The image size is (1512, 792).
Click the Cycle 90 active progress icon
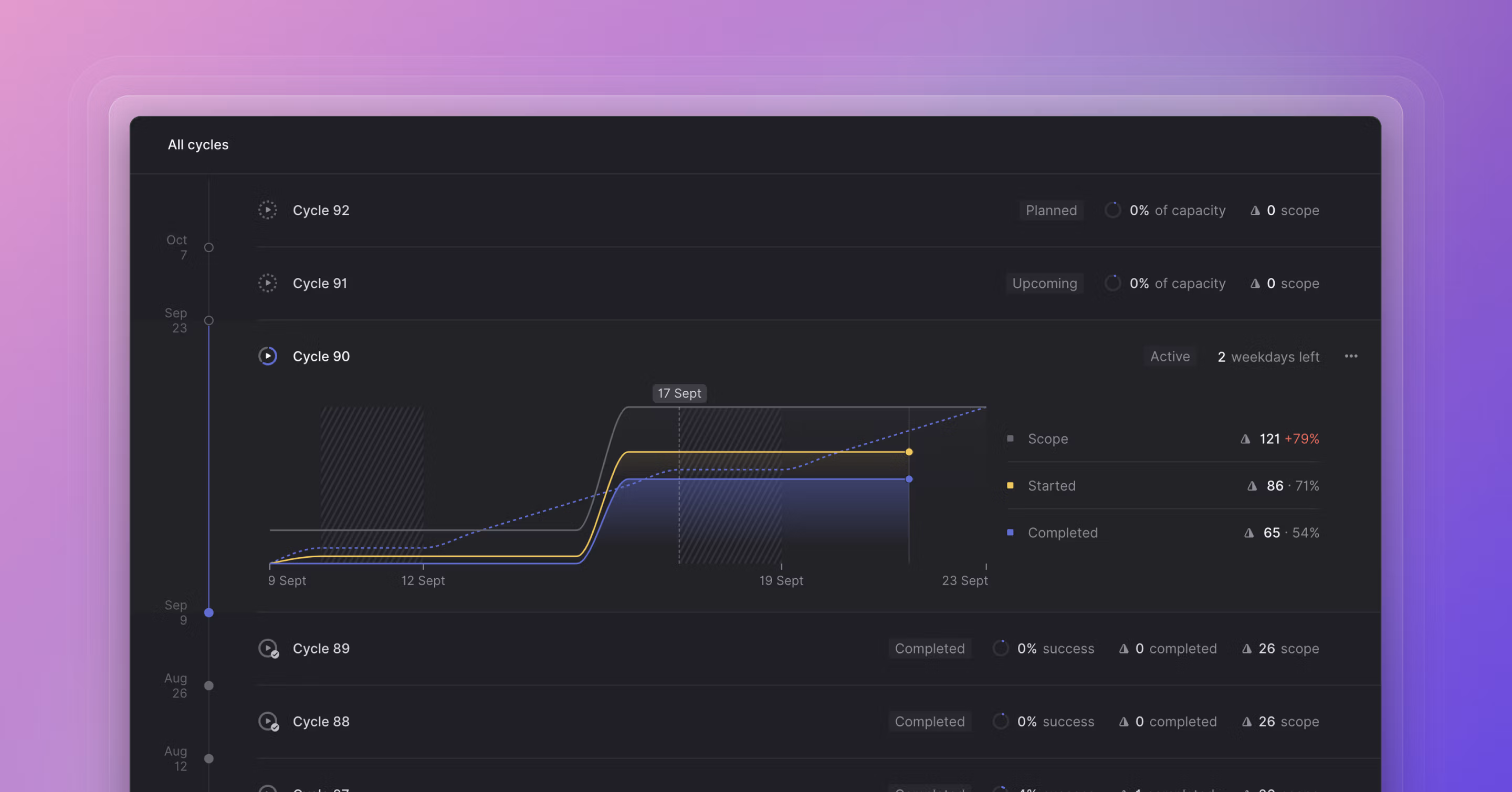click(268, 356)
